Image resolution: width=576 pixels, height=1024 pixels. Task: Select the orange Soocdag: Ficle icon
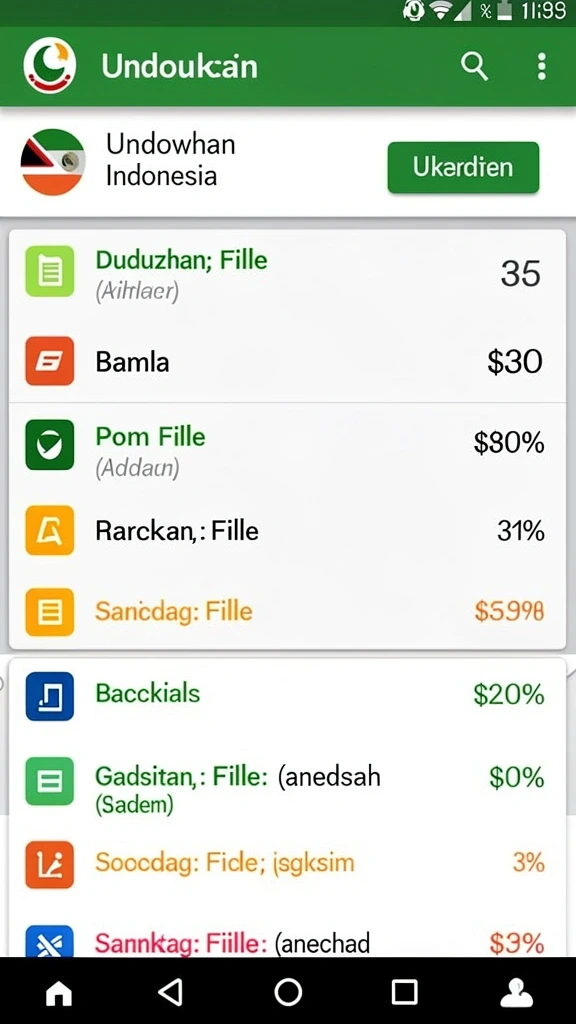pos(50,865)
